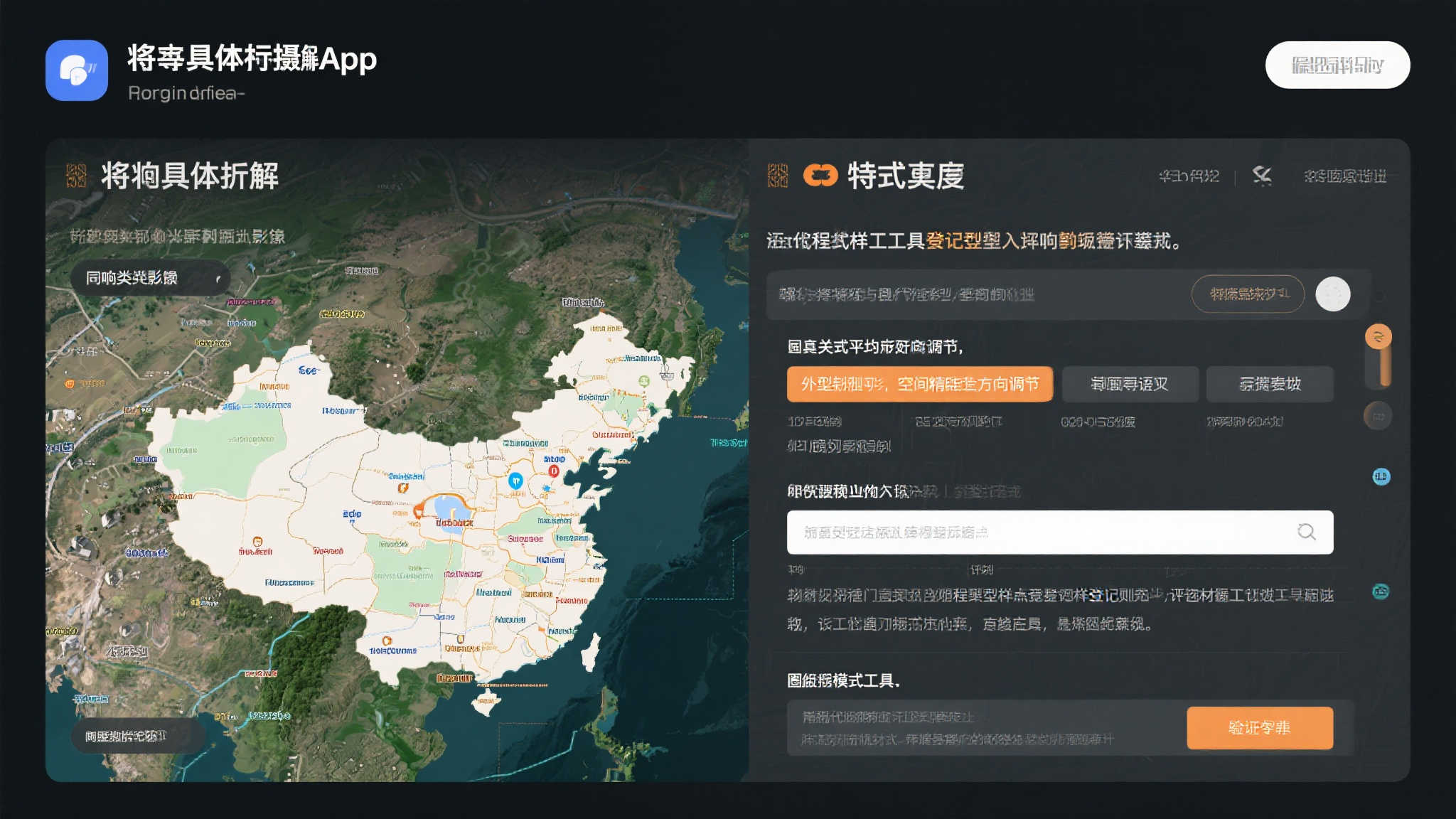Click the orange '验证零非' button
Screen dimensions: 1456x819
pyautogui.click(x=1260, y=728)
